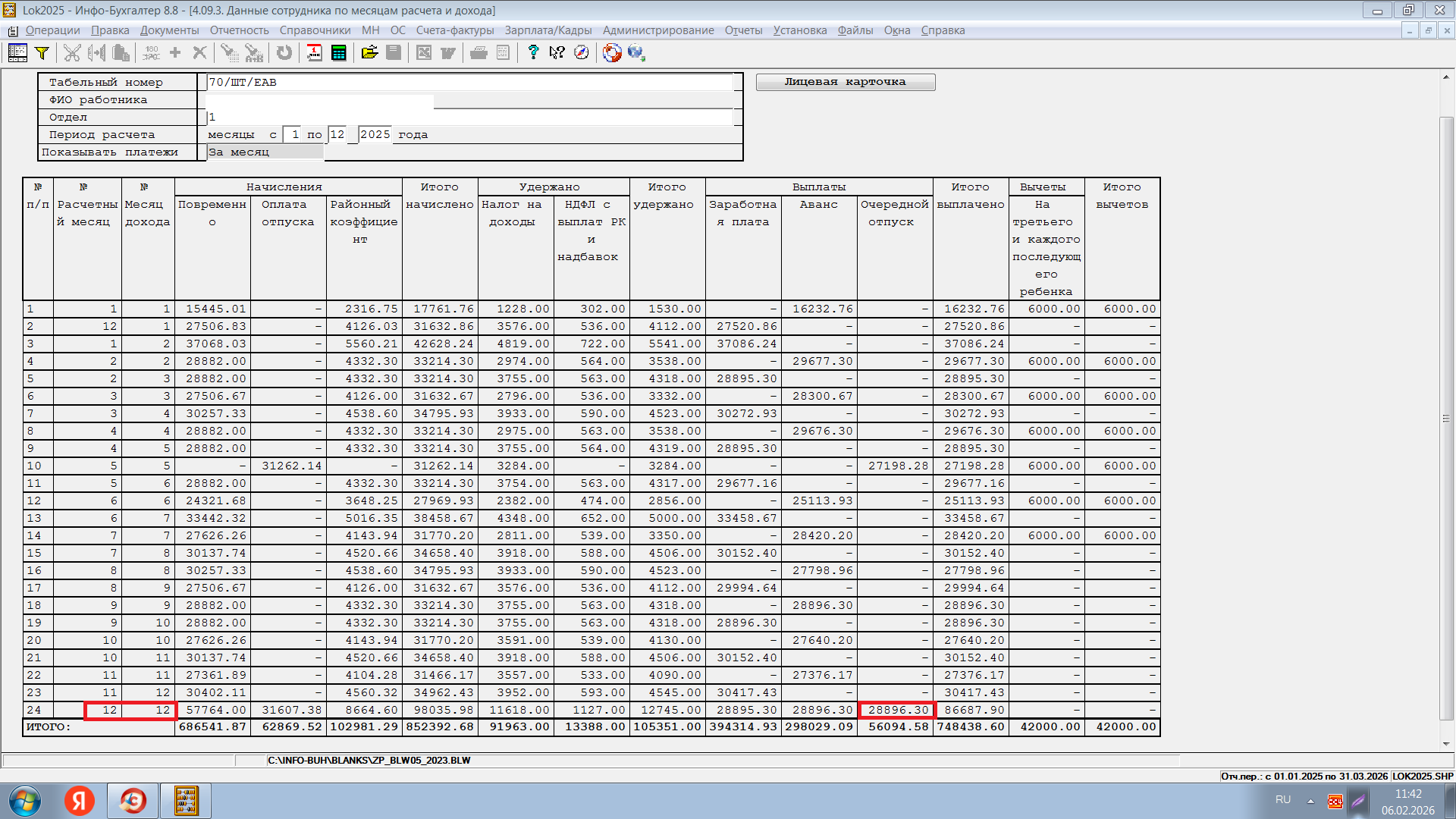
Task: Click the blue question mark help icon
Action: (x=532, y=52)
